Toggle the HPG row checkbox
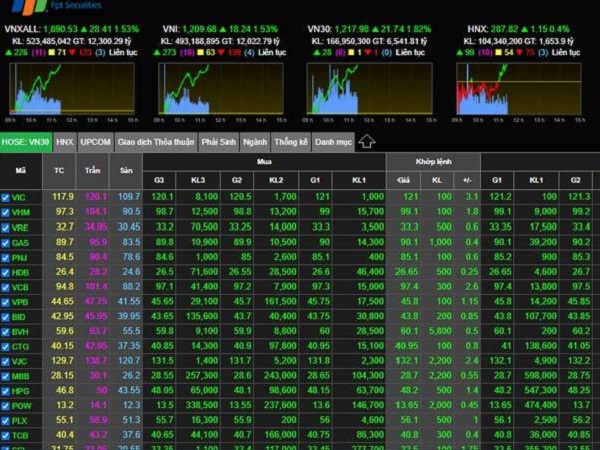The image size is (600, 450). point(5,390)
